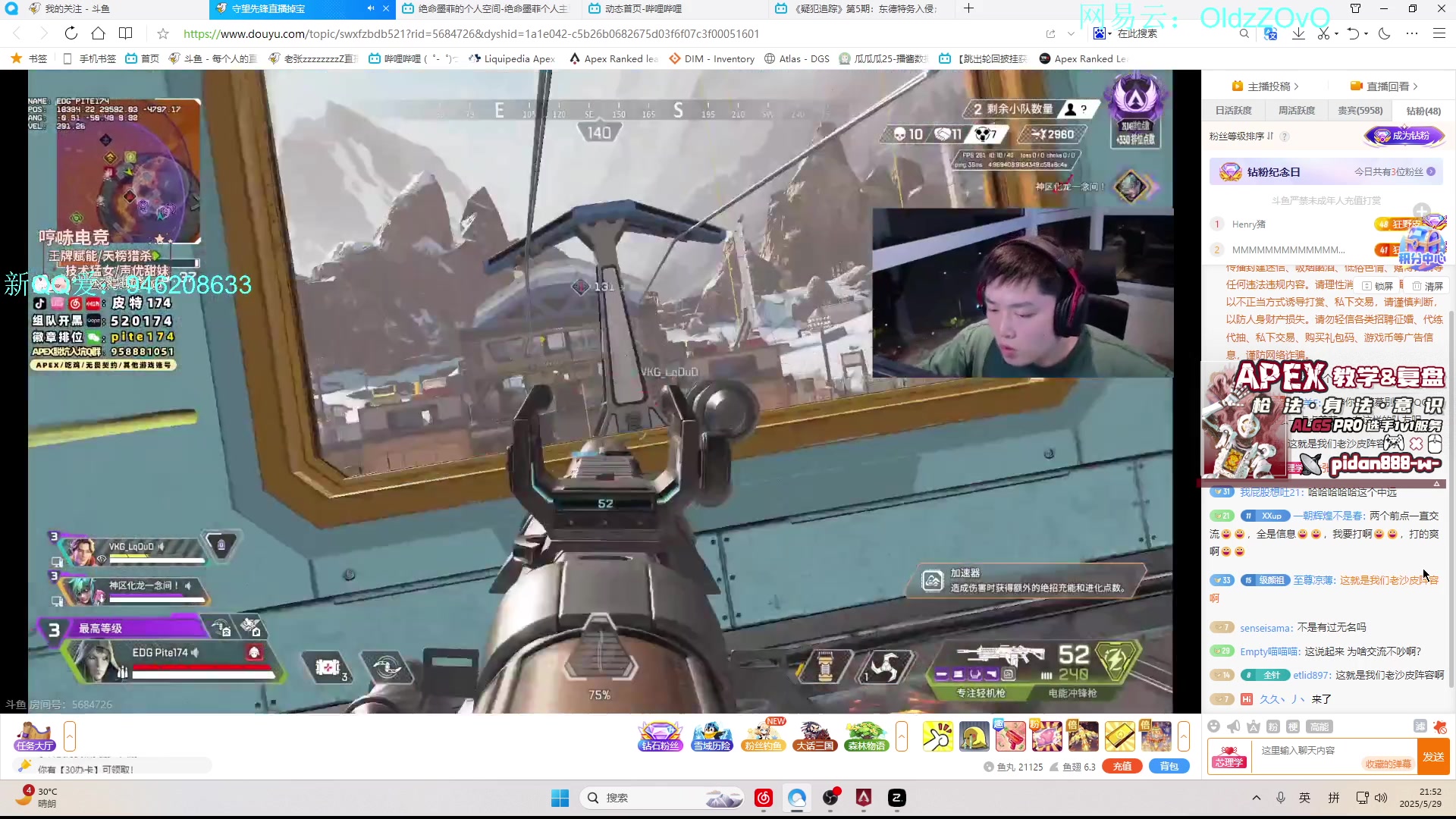This screenshot has width=1456, height=819.
Task: Click the search magnifier icon in search box
Action: coord(1244,33)
